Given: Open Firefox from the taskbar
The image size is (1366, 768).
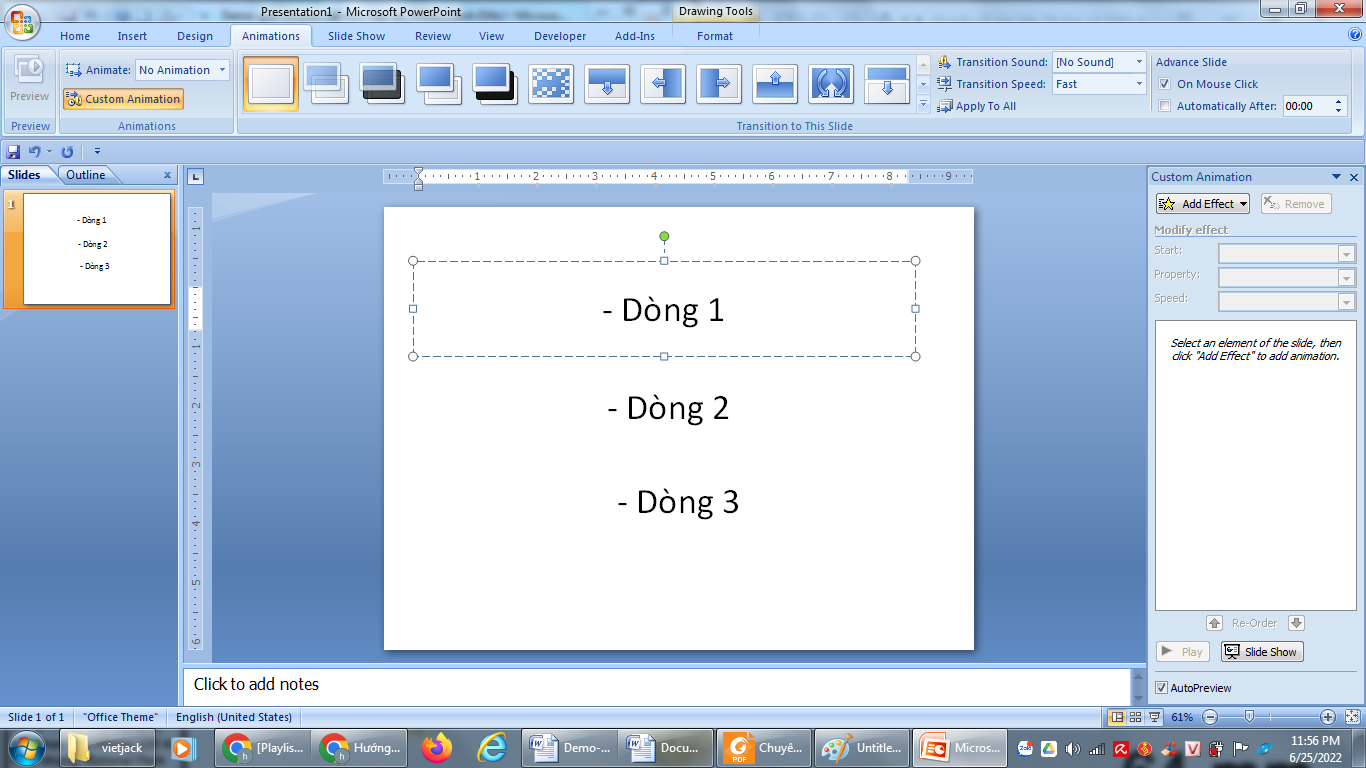Looking at the screenshot, I should [x=437, y=747].
